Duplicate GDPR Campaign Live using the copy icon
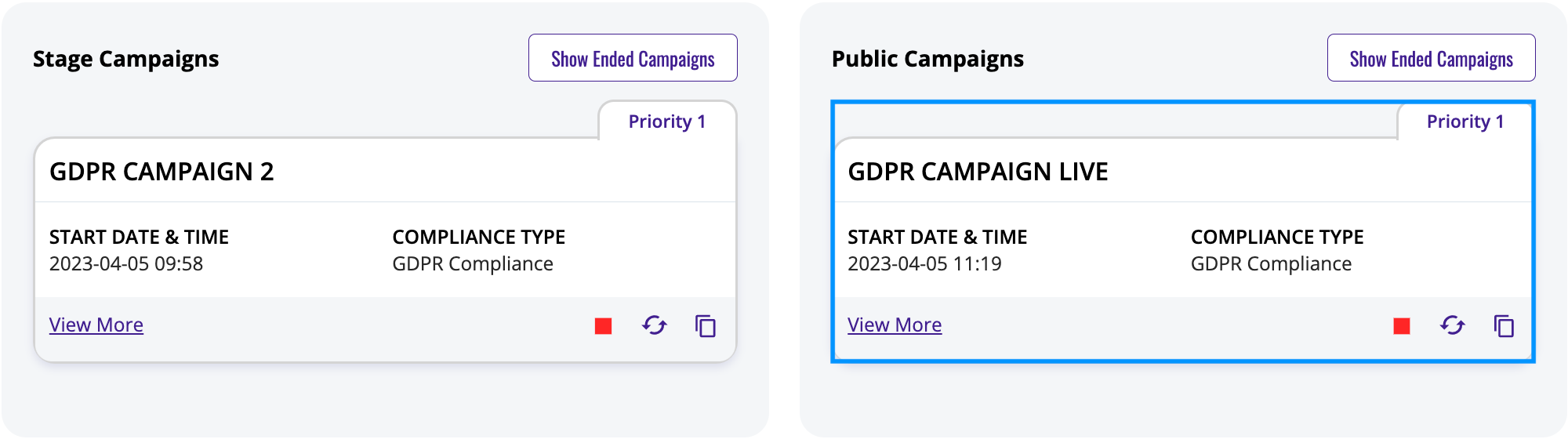The height and width of the screenshot is (439, 1568). click(x=1504, y=326)
